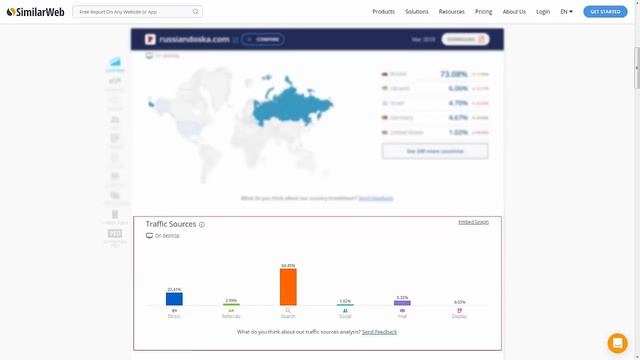Click the See more countries button
The width and height of the screenshot is (640, 360).
(x=435, y=151)
